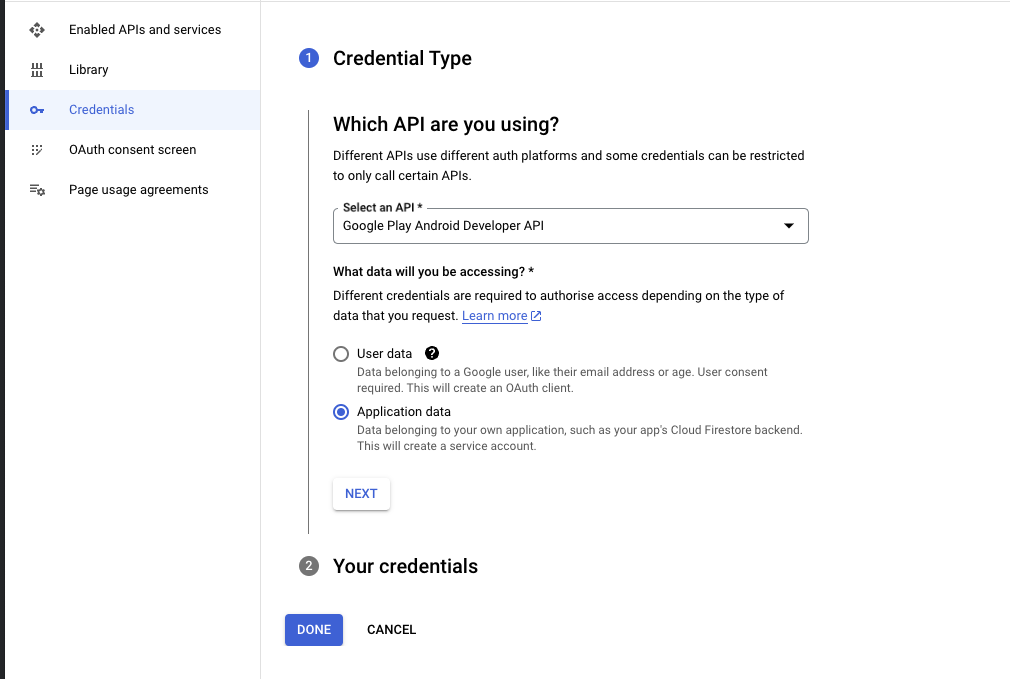This screenshot has height=679, width=1010.
Task: Select the User data radio button
Action: tap(341, 354)
